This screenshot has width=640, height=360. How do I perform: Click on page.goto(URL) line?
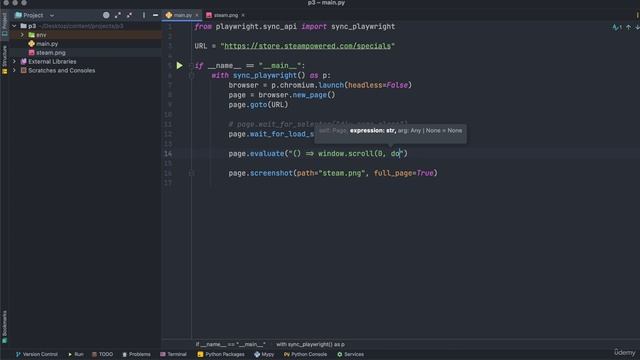258,105
